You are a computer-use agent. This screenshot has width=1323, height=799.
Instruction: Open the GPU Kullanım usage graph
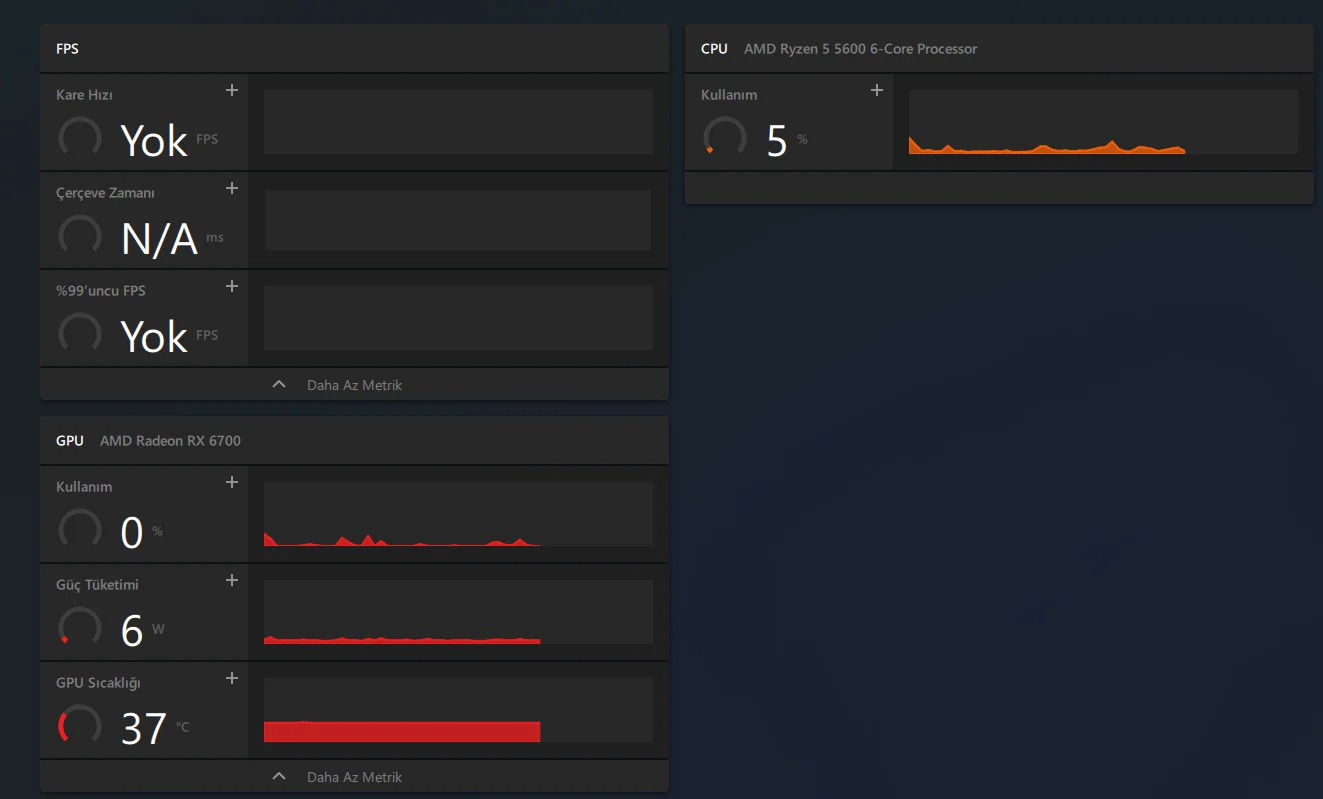pos(458,514)
